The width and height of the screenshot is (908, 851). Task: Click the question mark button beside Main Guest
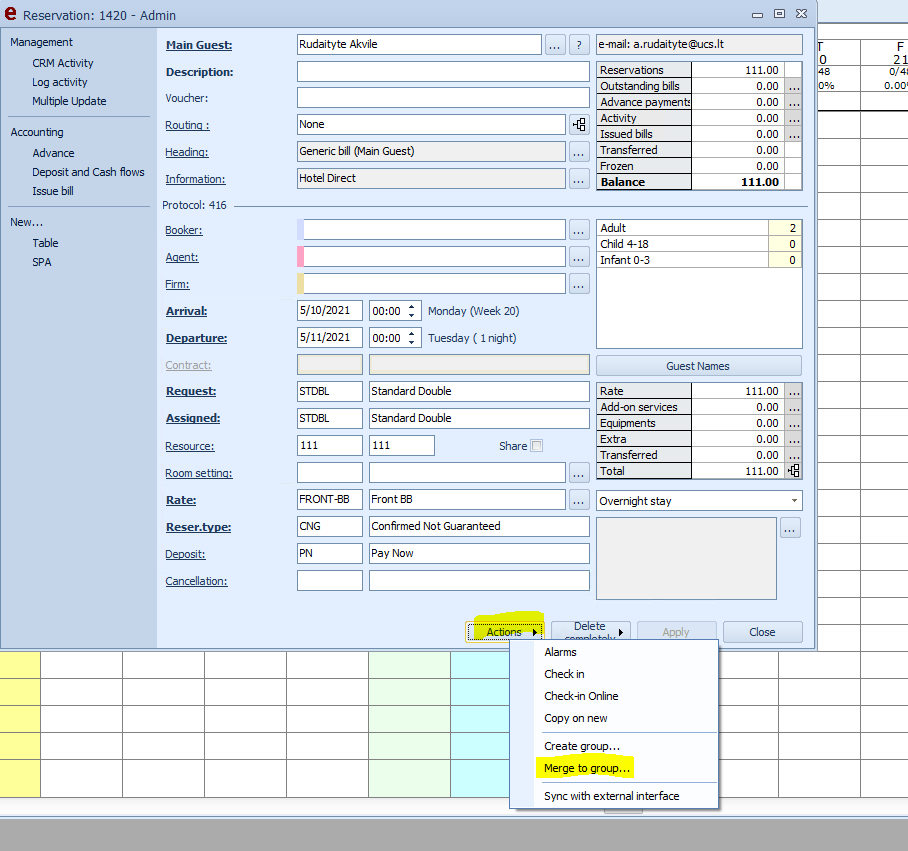point(579,45)
